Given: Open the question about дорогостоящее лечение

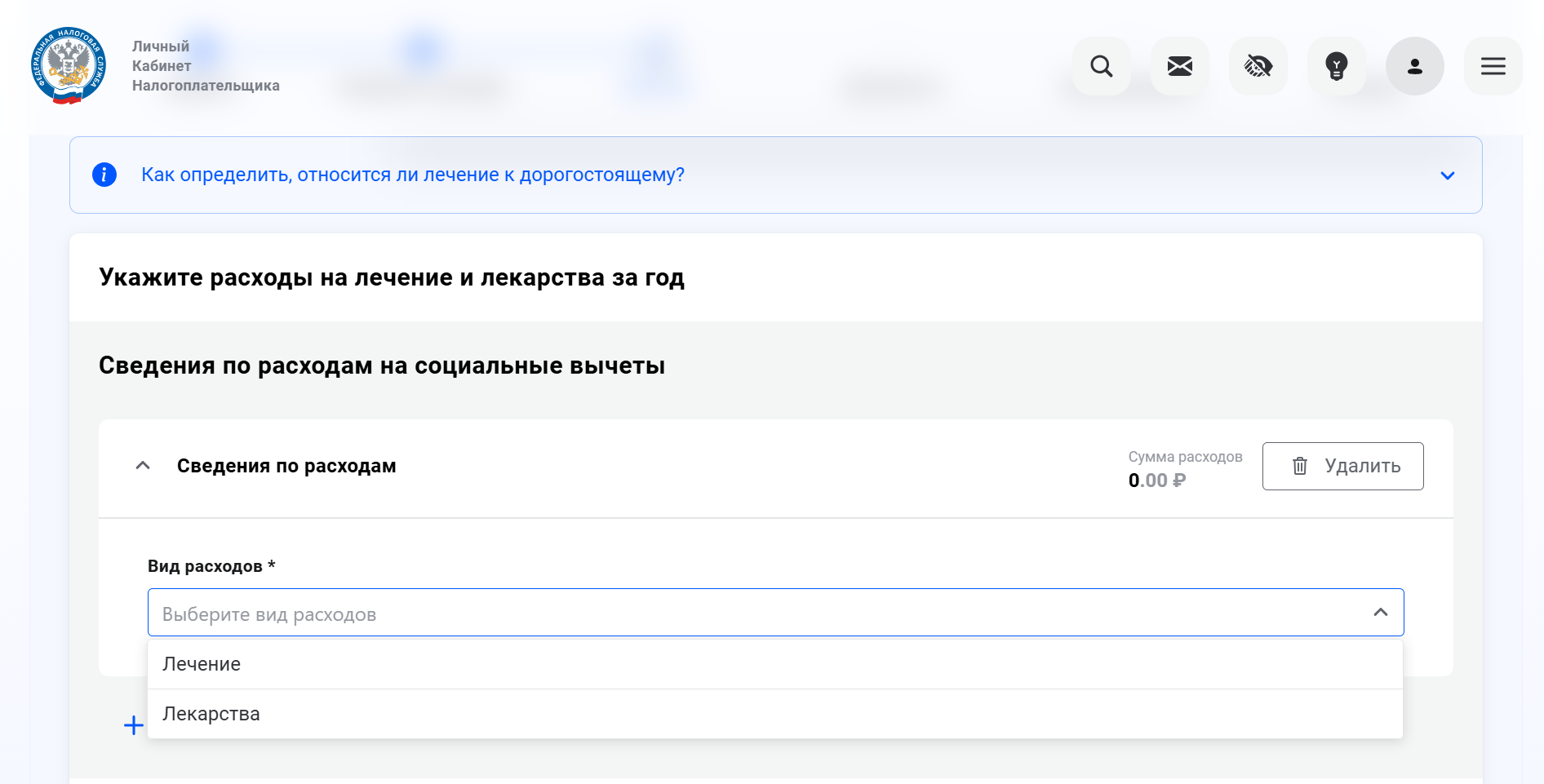Looking at the screenshot, I should point(413,175).
